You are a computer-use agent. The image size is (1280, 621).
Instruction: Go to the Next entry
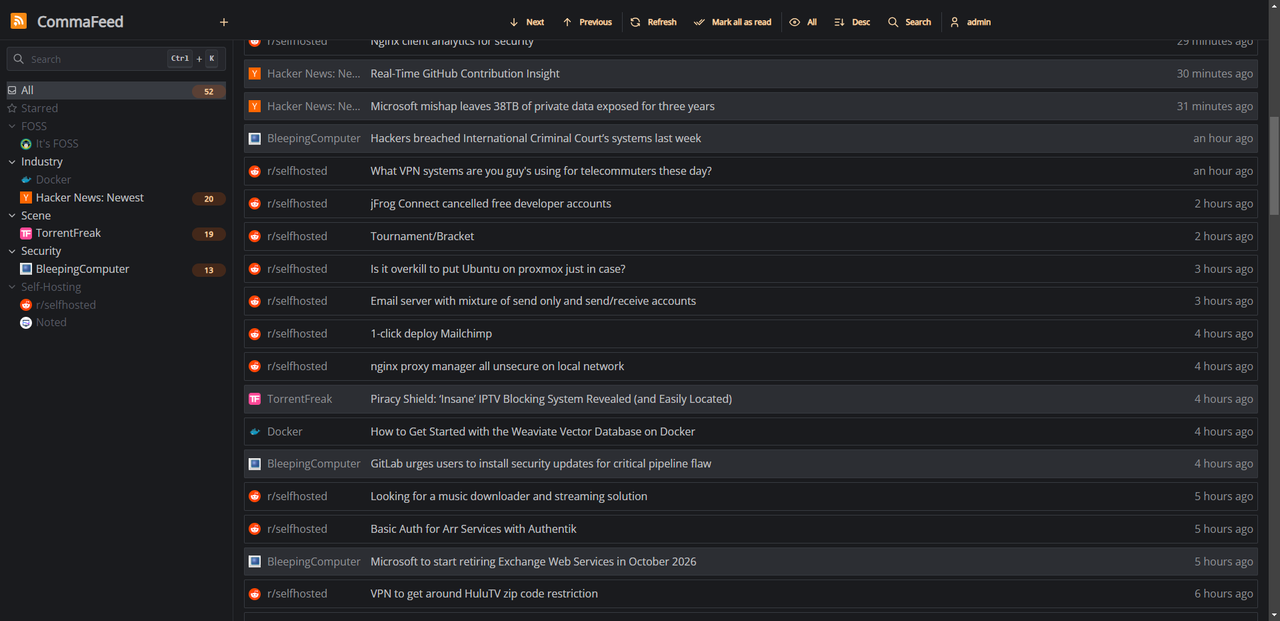click(527, 22)
